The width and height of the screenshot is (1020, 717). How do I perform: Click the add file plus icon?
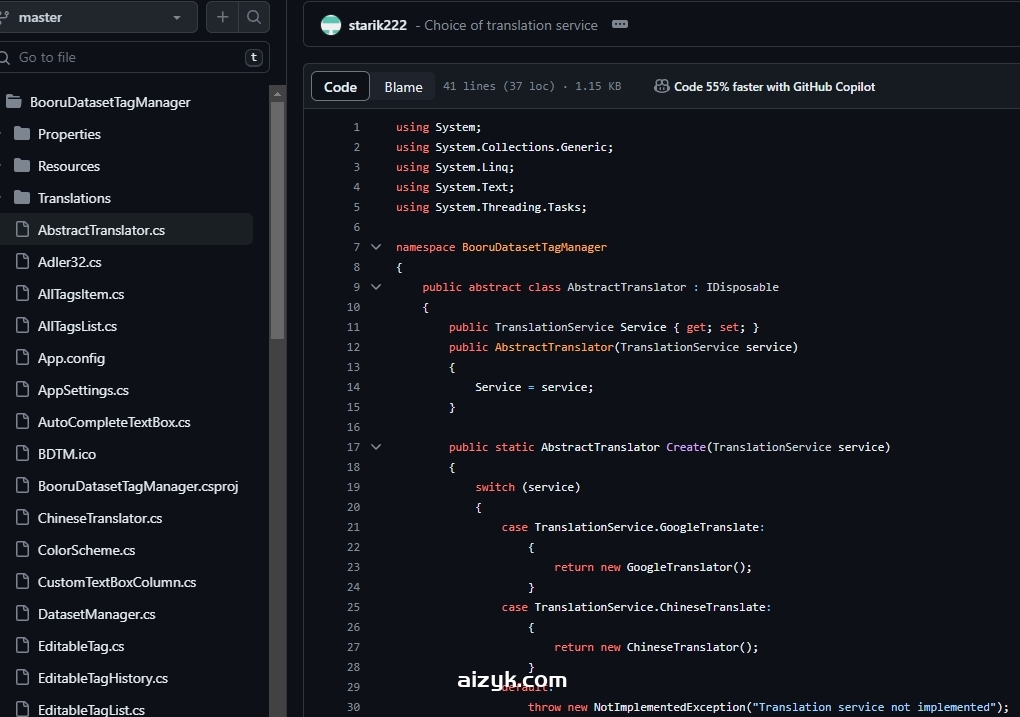coord(222,17)
